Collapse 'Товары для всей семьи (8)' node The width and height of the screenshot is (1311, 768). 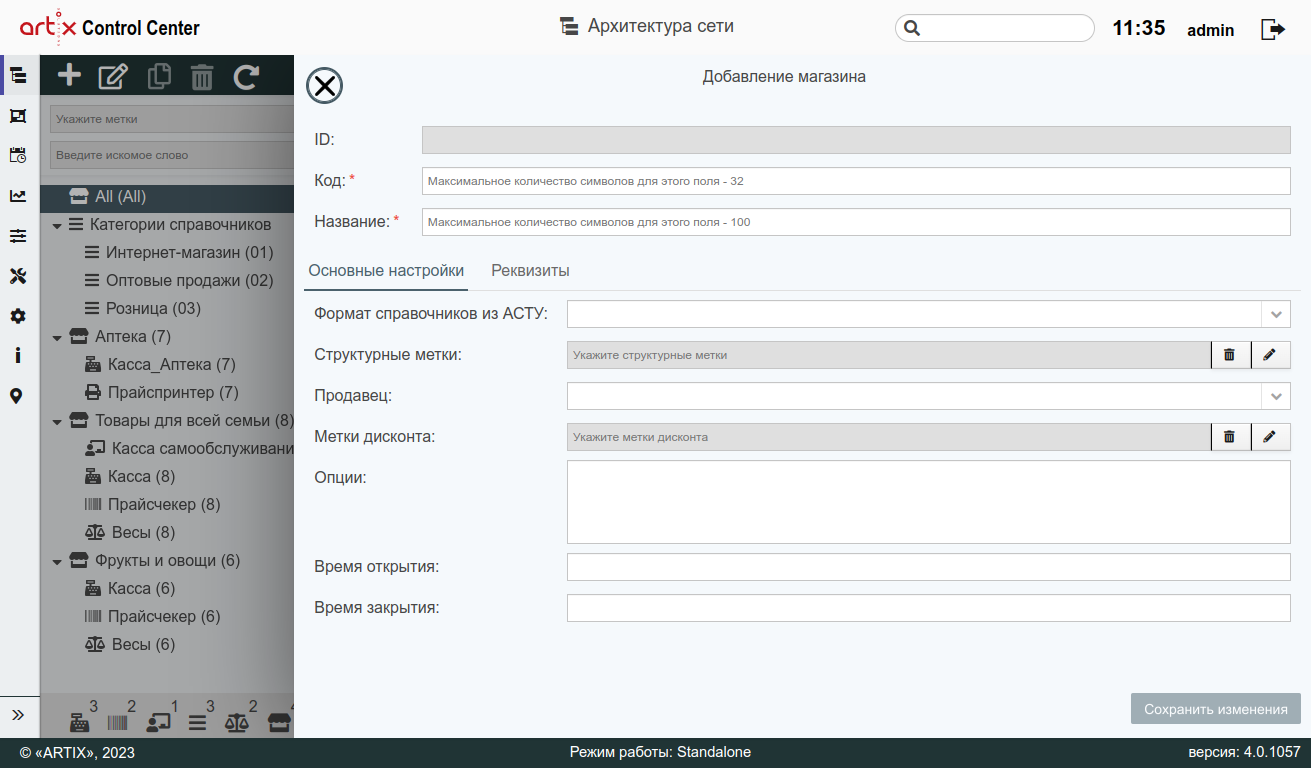coord(57,421)
